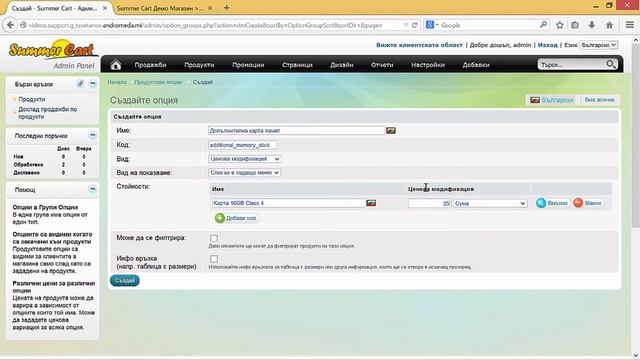Open Вижте клиентската област link
The image size is (640, 360).
420,45
